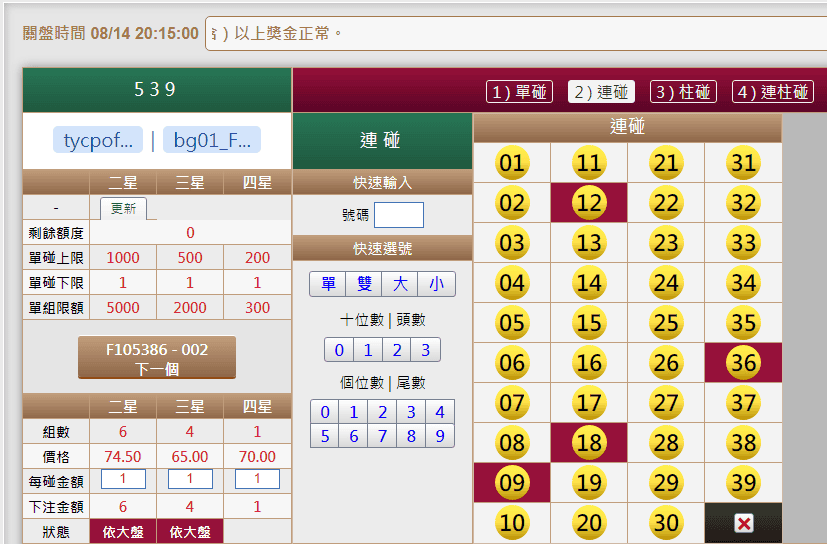827x544 pixels.
Task: Select tens digit 0 under 十位數
Action: [x=339, y=350]
